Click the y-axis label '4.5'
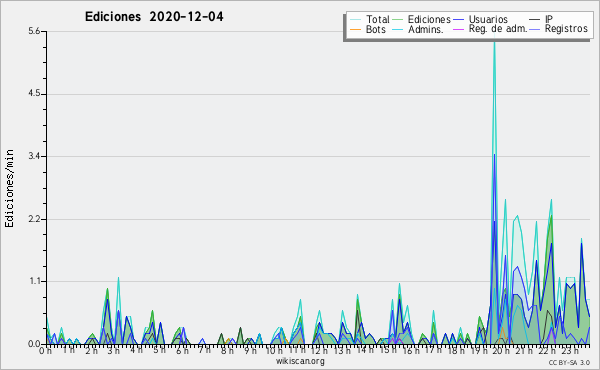 [x=34, y=94]
